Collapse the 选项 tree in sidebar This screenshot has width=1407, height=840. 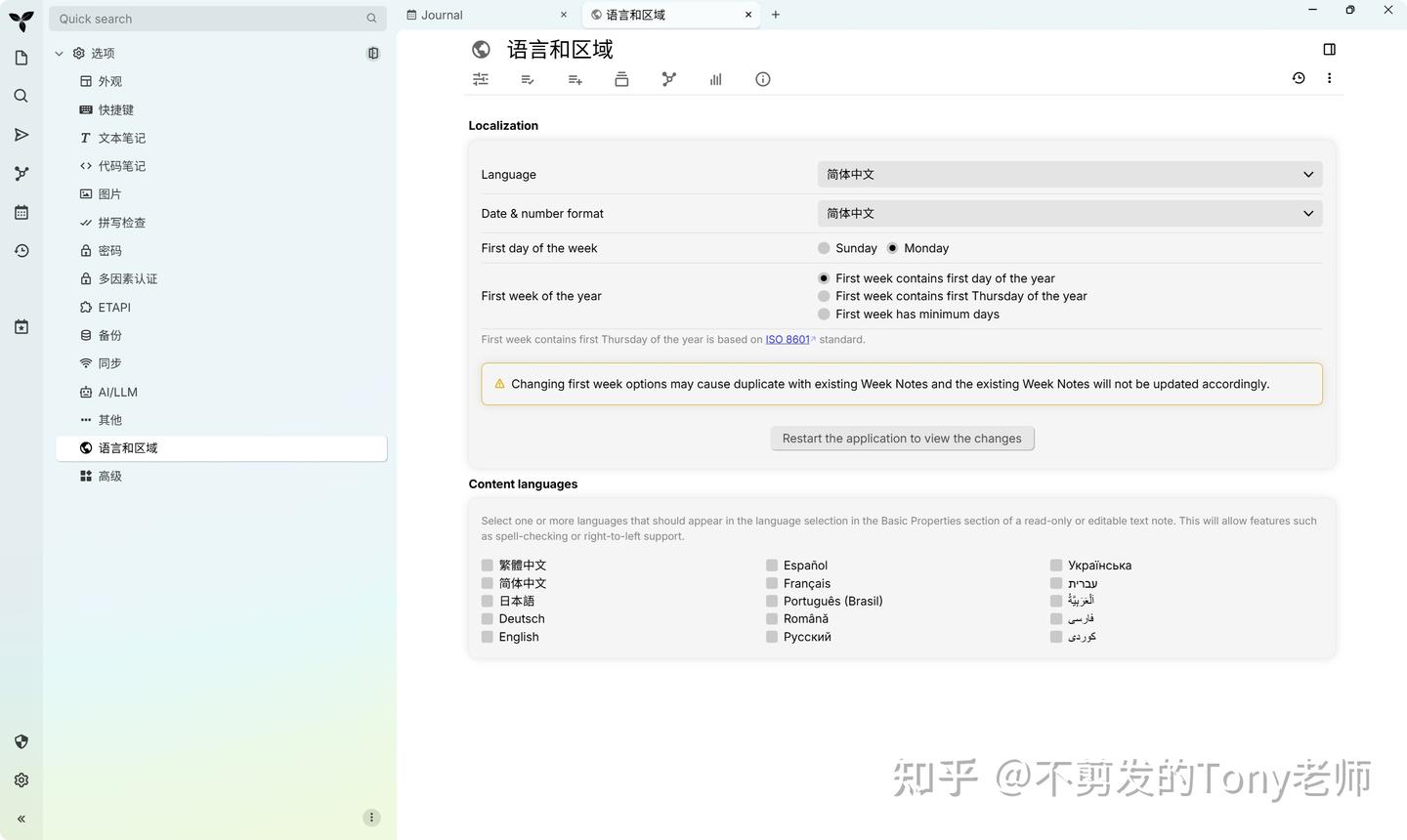[x=59, y=53]
